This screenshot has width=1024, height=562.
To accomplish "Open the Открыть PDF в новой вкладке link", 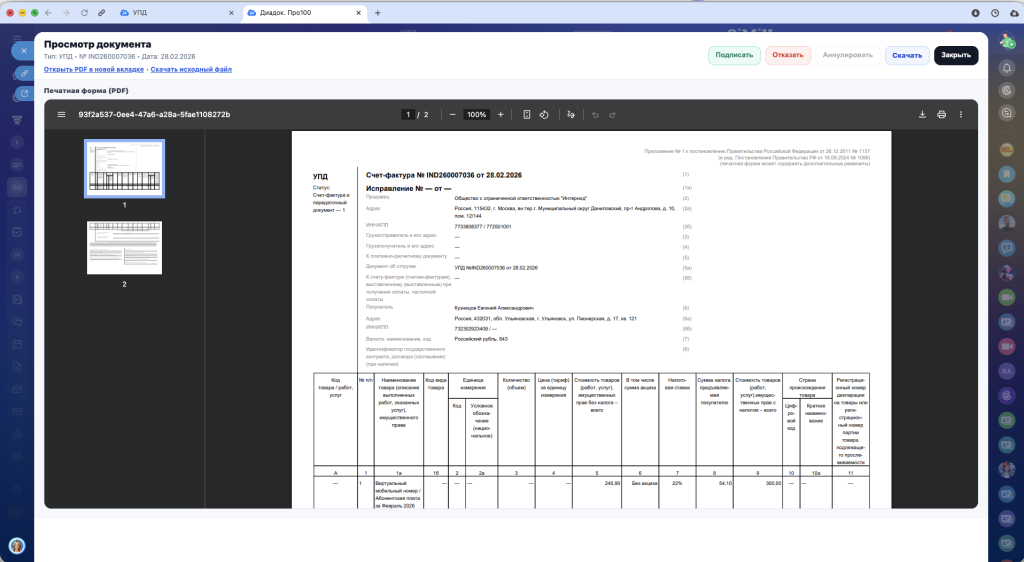I will click(94, 69).
